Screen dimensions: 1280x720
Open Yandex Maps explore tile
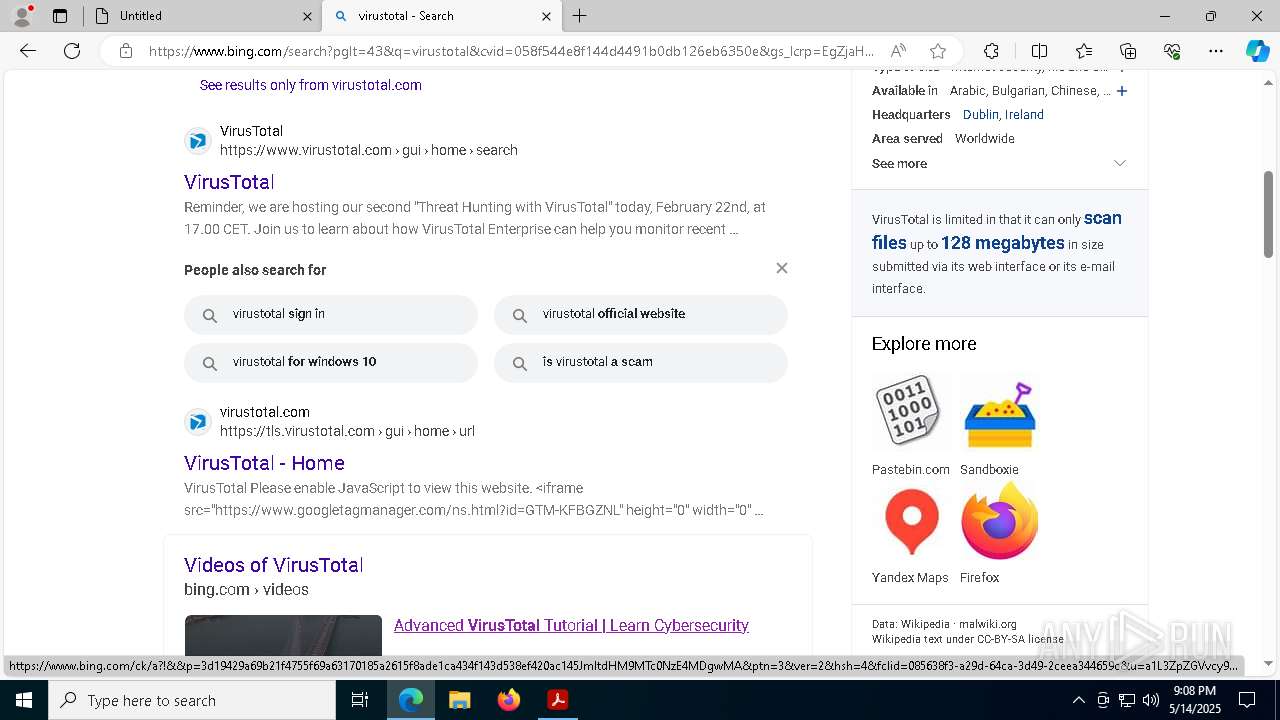click(x=910, y=534)
